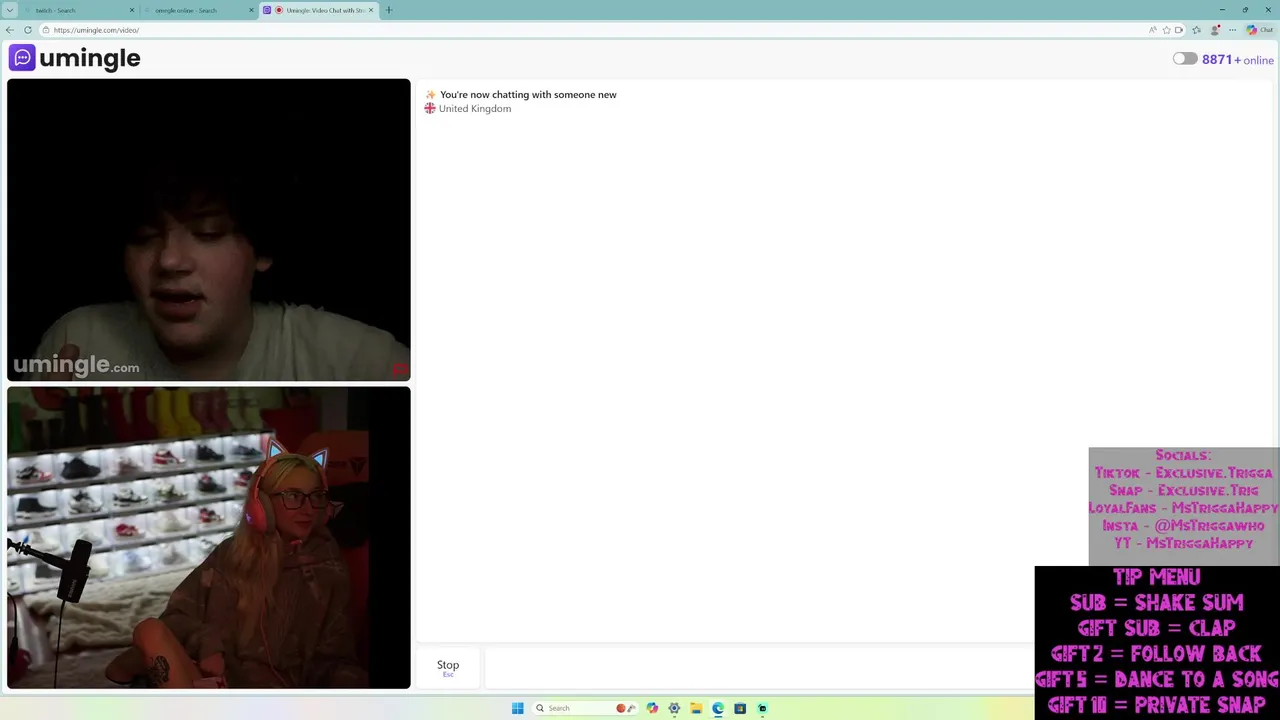Open the Favorites list
This screenshot has height=720, width=1280.
[x=1196, y=30]
